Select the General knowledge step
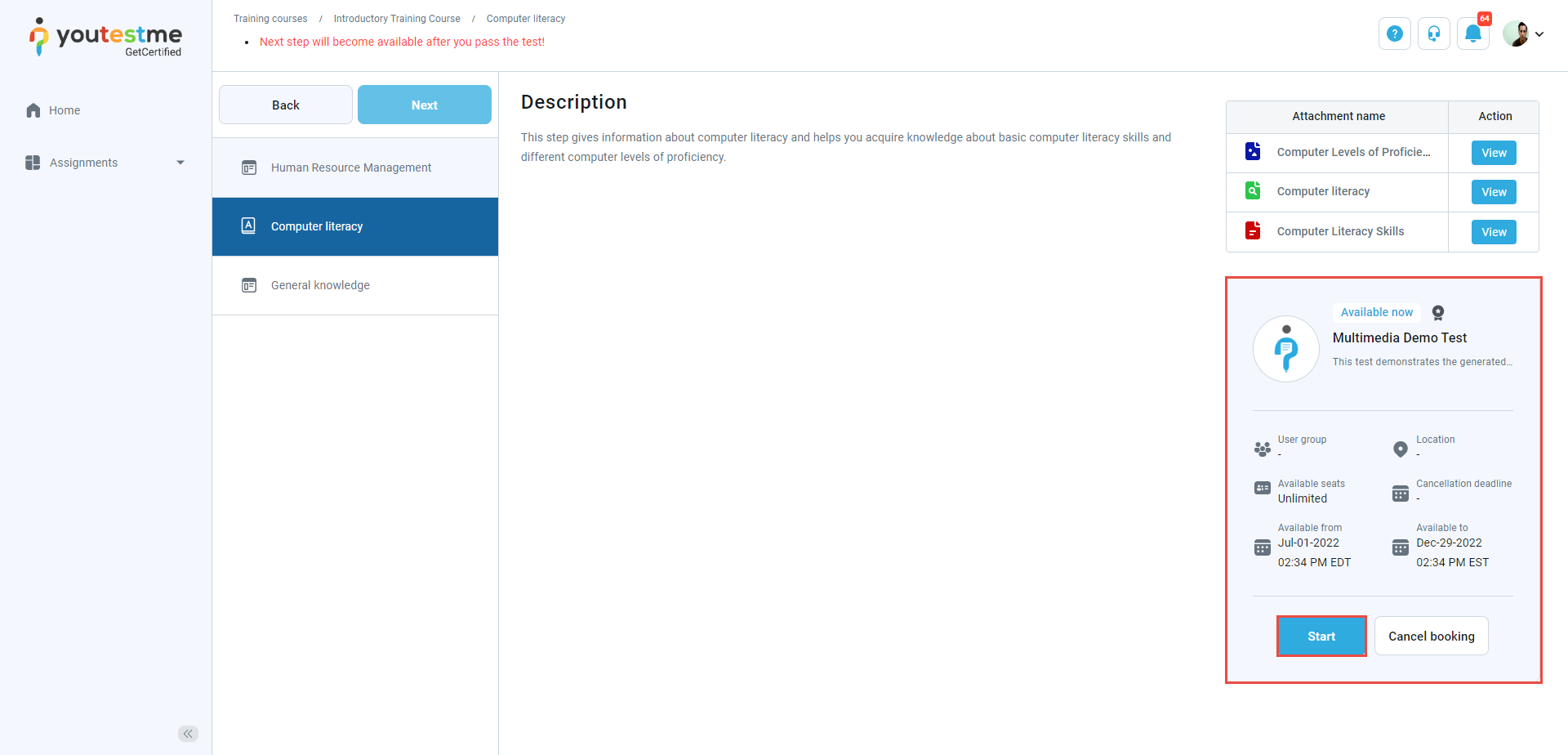 click(355, 285)
